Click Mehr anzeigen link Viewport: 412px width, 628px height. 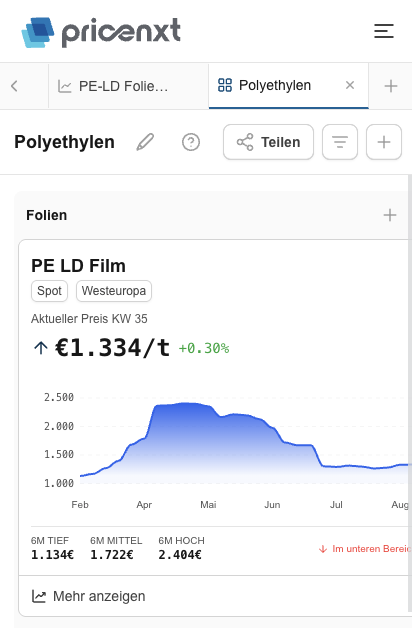point(88,596)
